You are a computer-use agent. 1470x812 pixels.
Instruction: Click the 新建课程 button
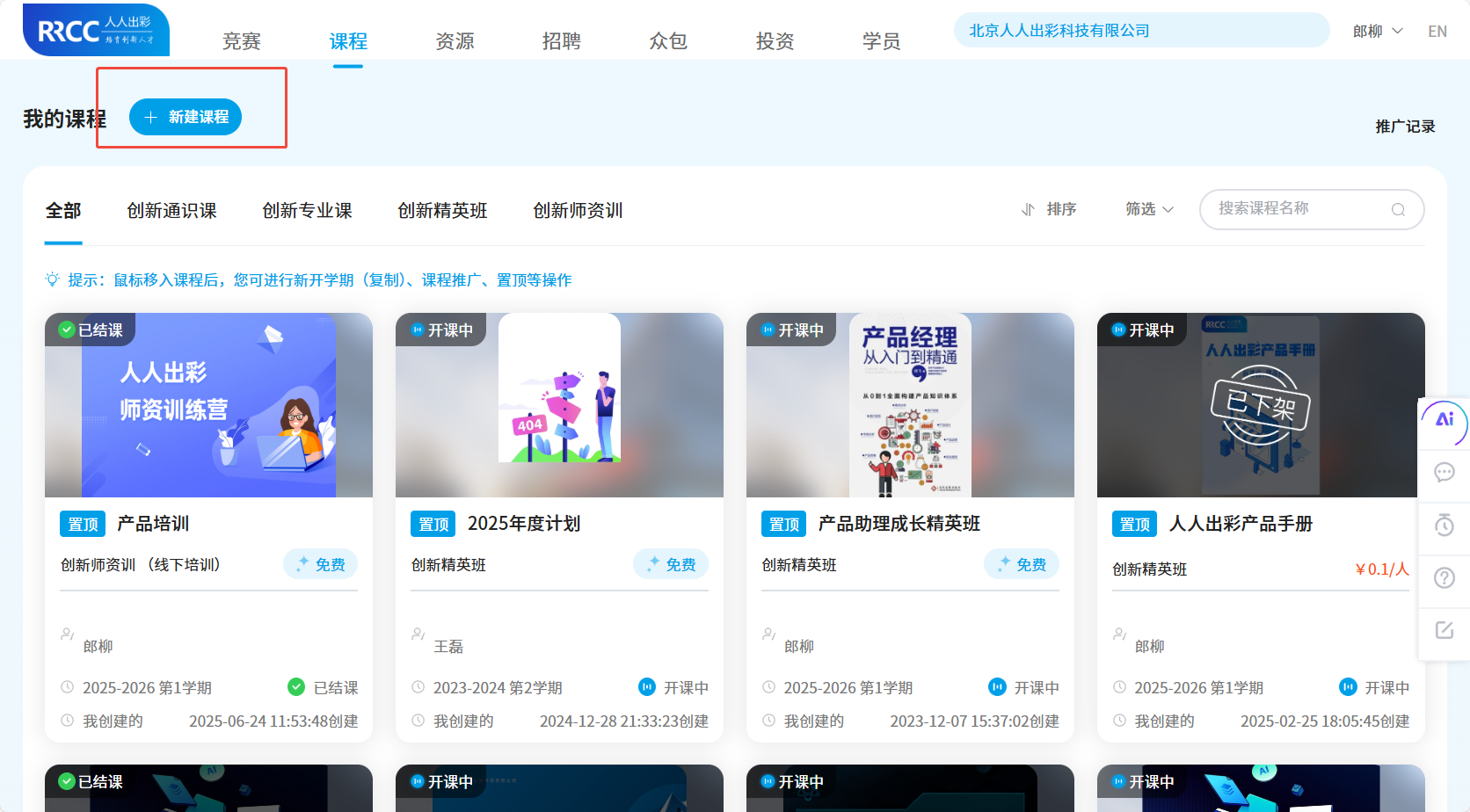click(186, 117)
